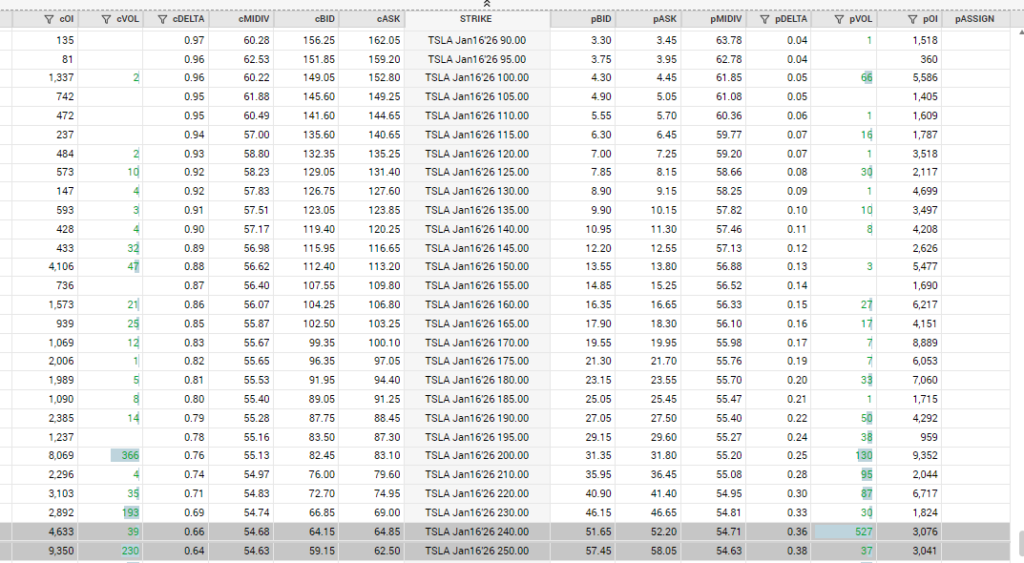Click the pBID value 57.45

598,551
